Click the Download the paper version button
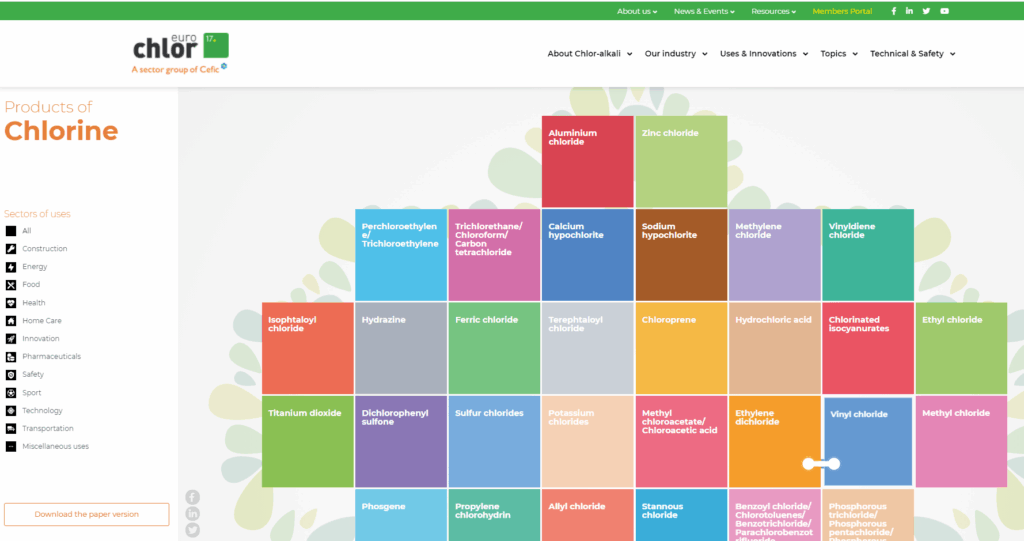Image resolution: width=1024 pixels, height=541 pixels. (x=86, y=514)
